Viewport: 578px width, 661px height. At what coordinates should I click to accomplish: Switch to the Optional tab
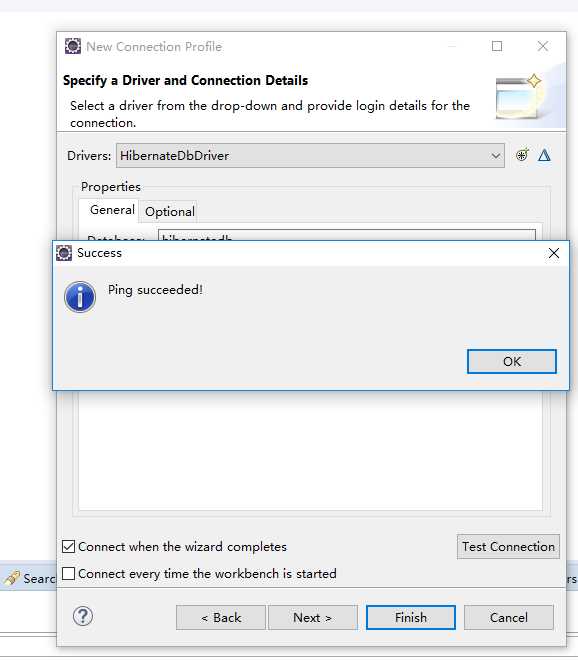tap(169, 211)
